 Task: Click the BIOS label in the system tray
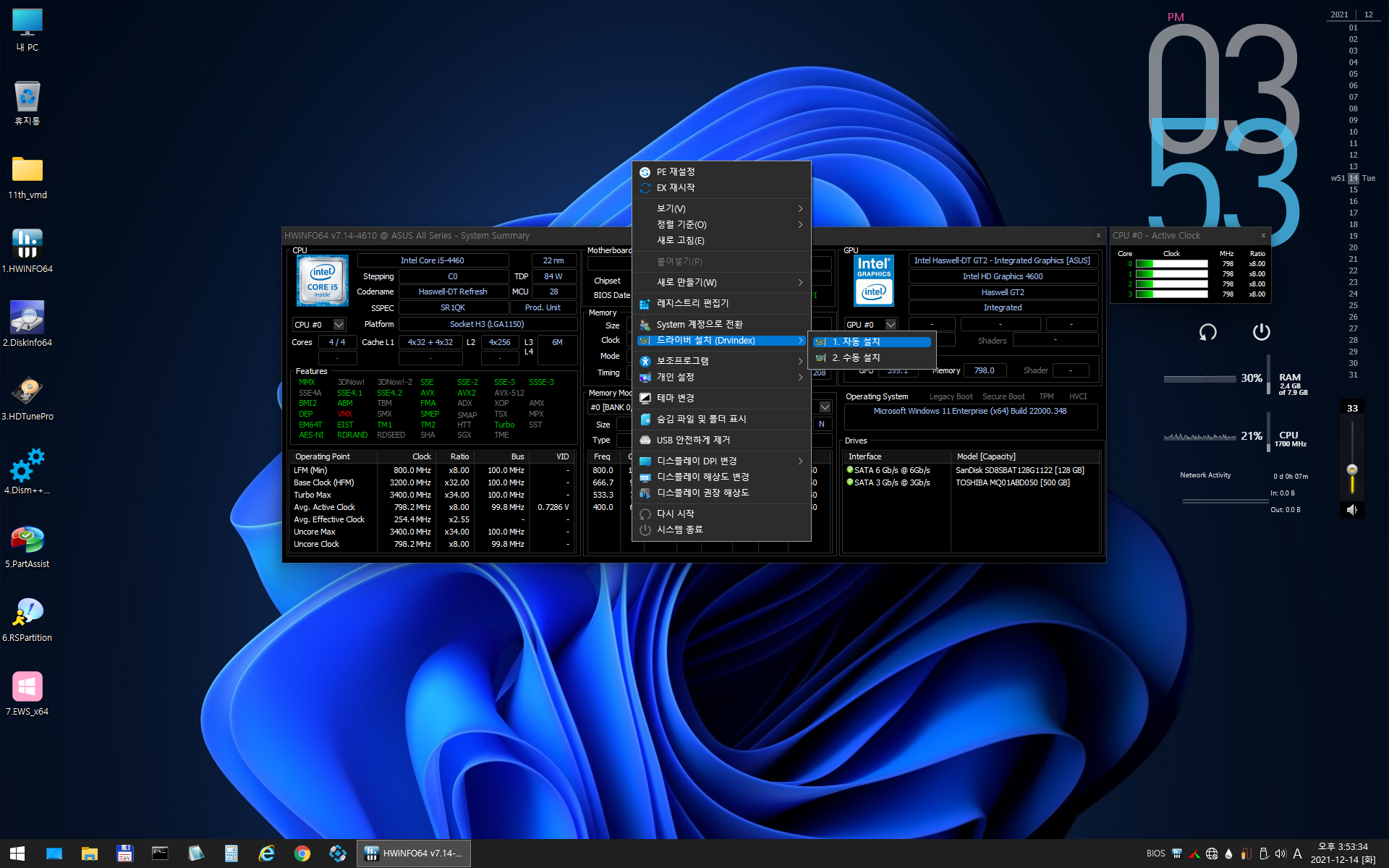pyautogui.click(x=1155, y=854)
